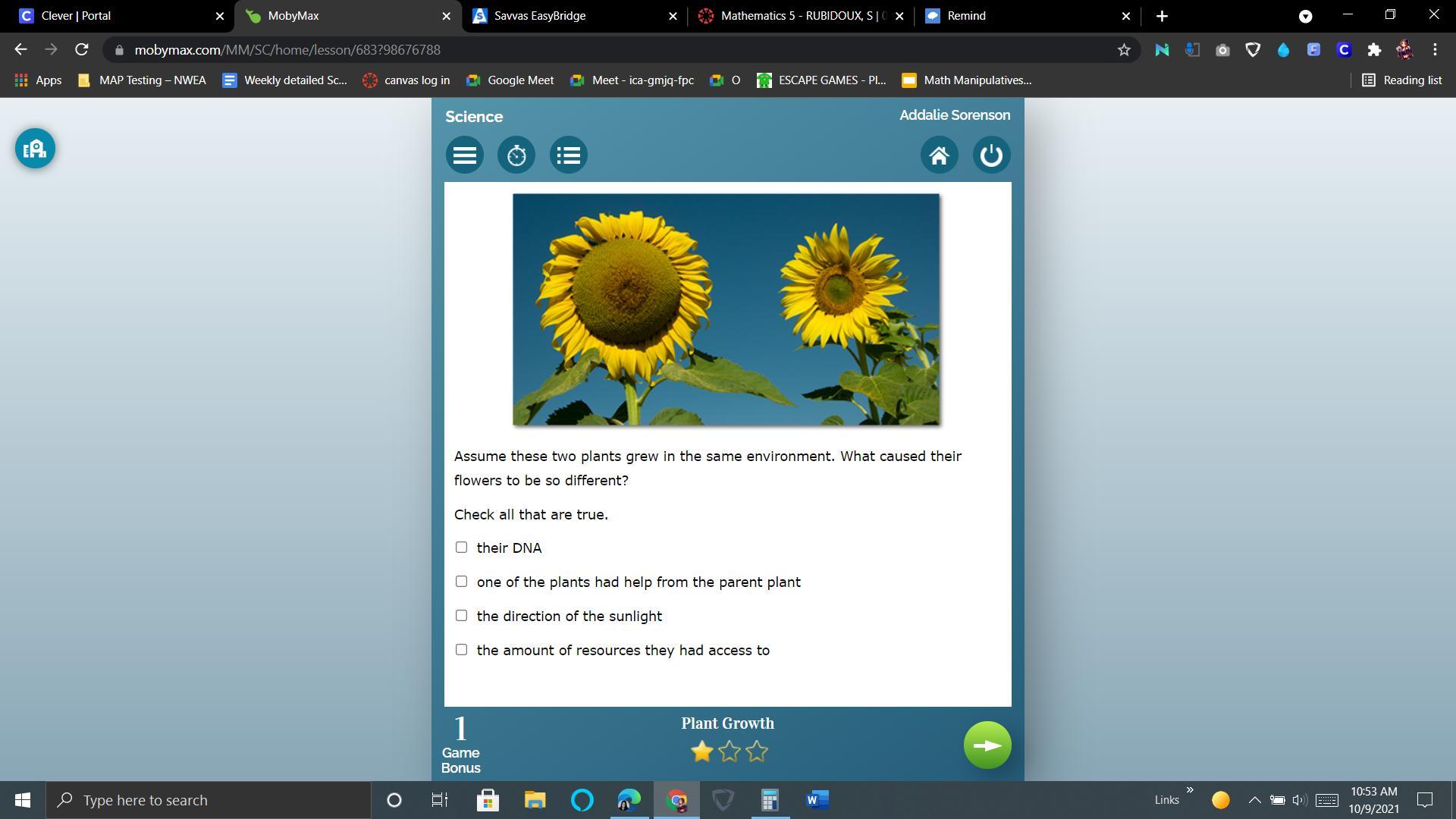Click the teal school icon at left
The height and width of the screenshot is (819, 1456).
tap(35, 149)
